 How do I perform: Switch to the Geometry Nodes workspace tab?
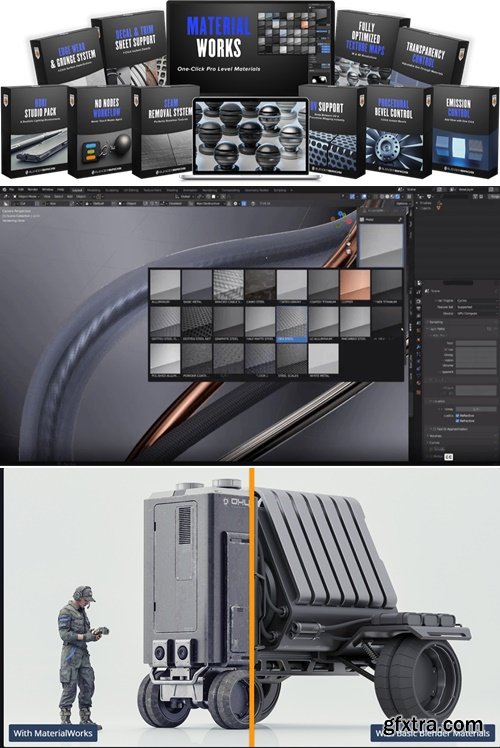pos(257,190)
